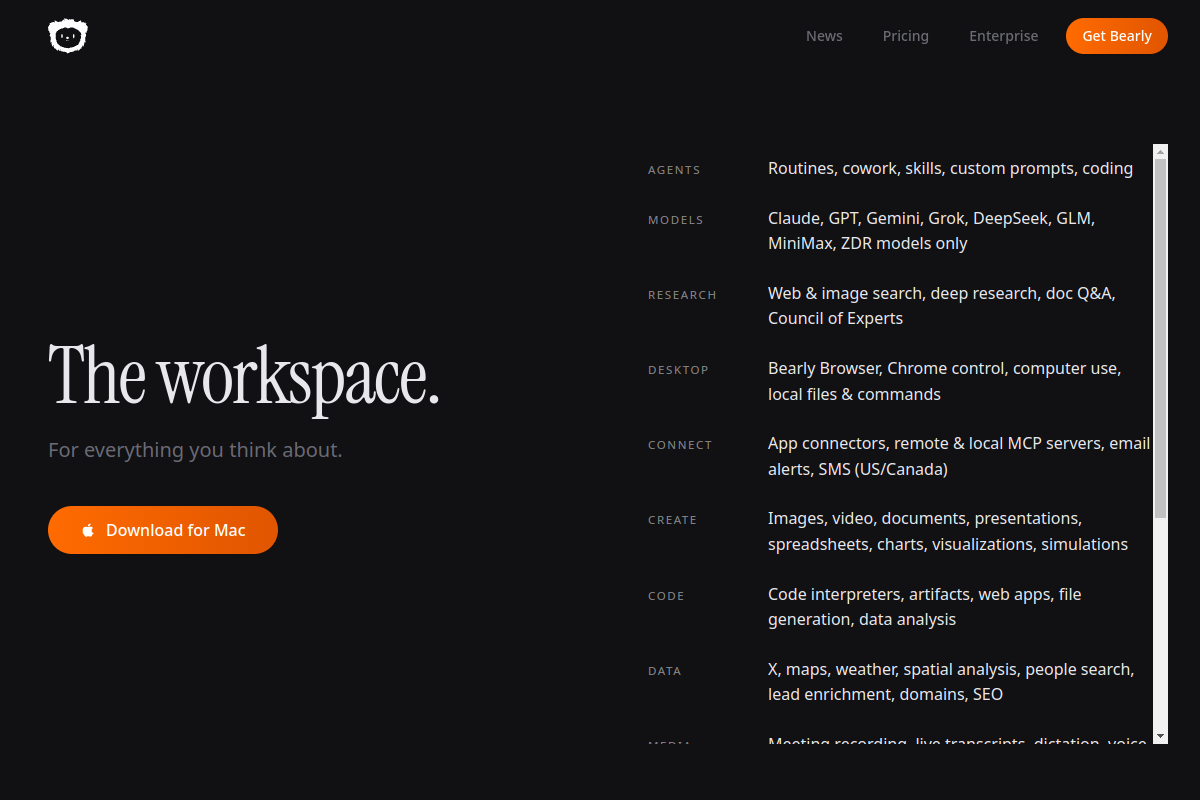Click the MODELS category label
The image size is (1200, 800).
676,220
